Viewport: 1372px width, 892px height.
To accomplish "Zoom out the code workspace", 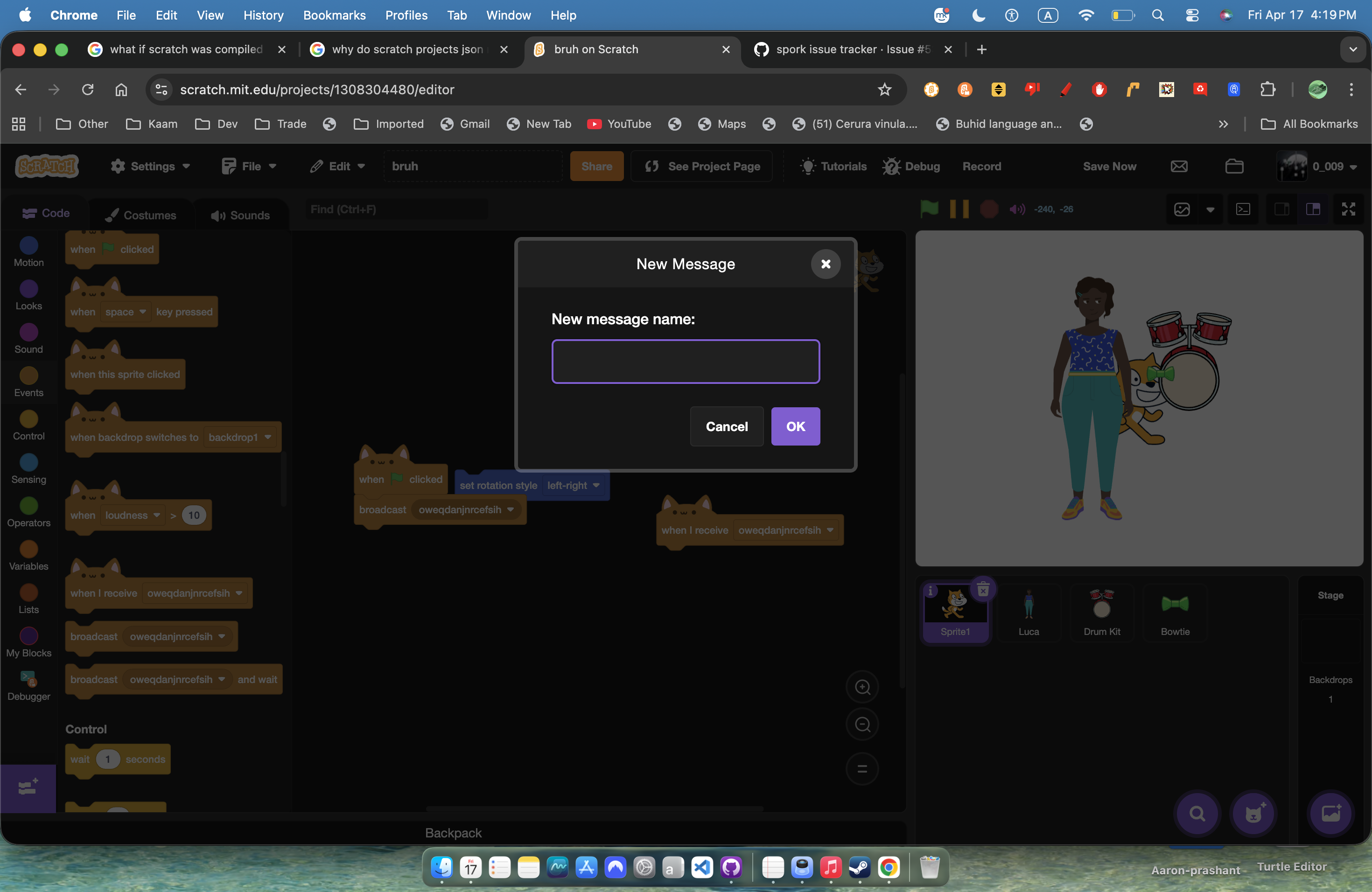I will point(862,725).
